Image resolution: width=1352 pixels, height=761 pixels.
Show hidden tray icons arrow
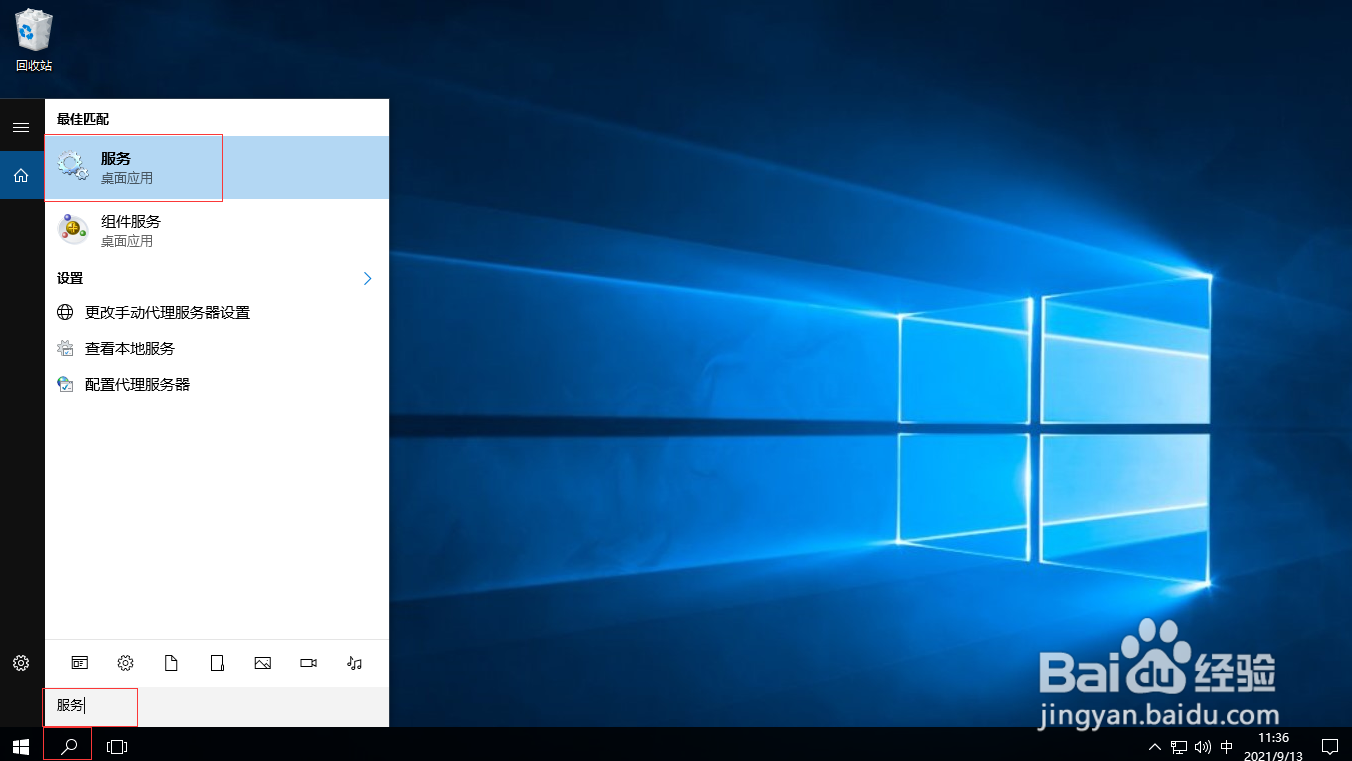tap(1155, 746)
